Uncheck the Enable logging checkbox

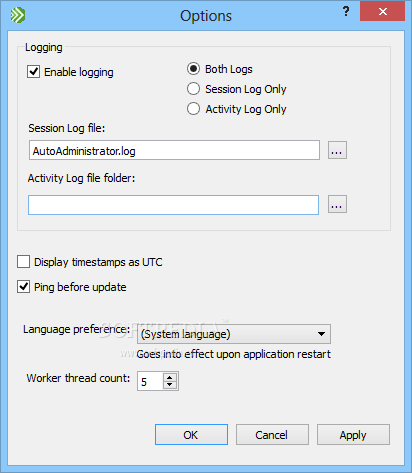pyautogui.click(x=33, y=72)
